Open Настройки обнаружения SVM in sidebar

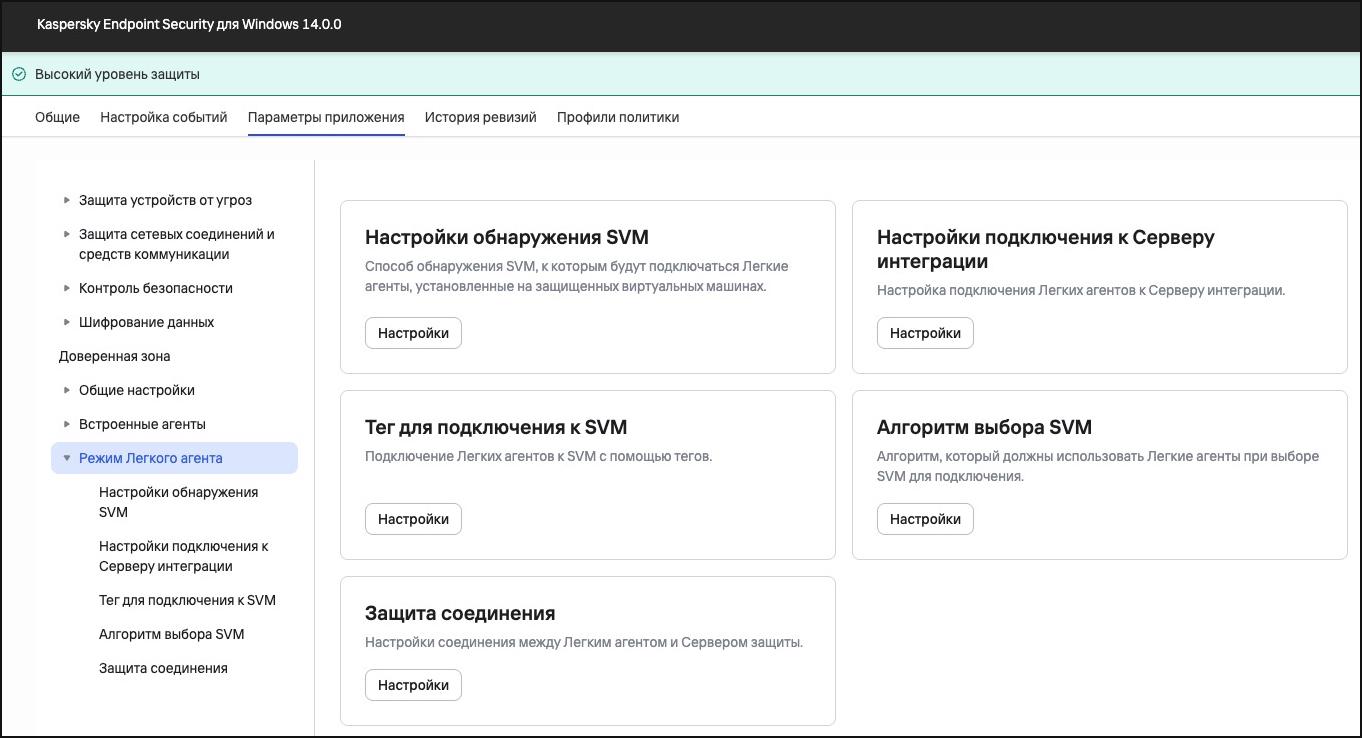(x=178, y=502)
